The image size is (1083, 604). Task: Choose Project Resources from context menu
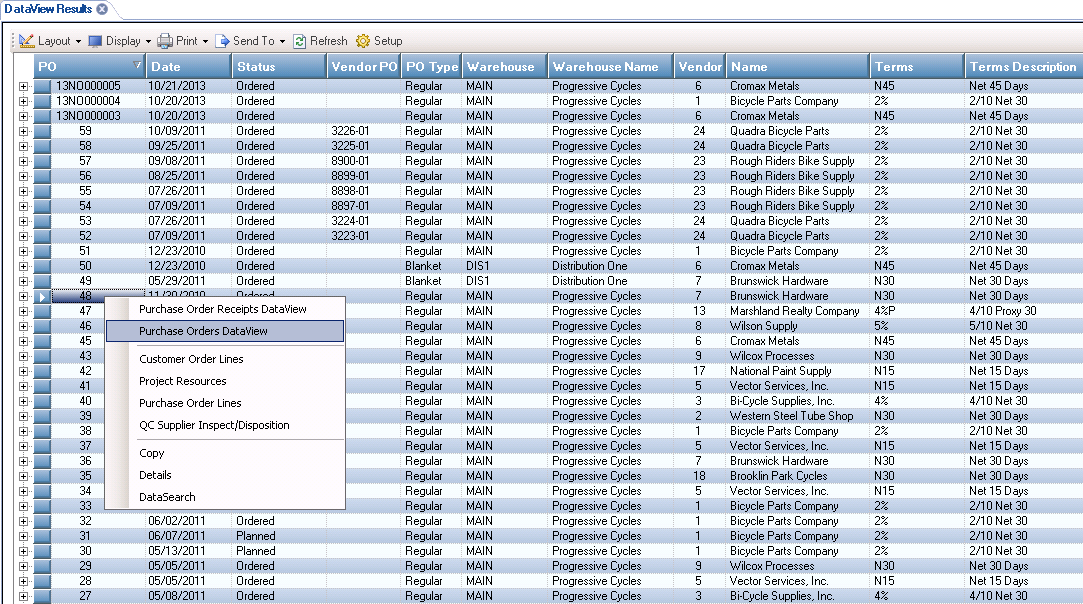click(x=224, y=381)
